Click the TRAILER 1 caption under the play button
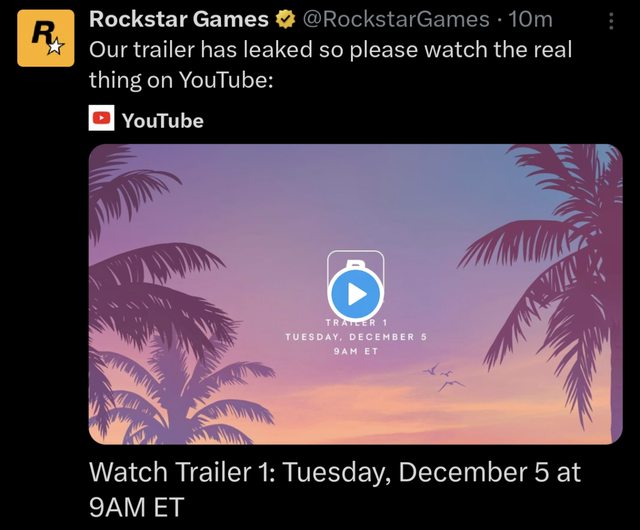The height and width of the screenshot is (530, 640). point(356,323)
